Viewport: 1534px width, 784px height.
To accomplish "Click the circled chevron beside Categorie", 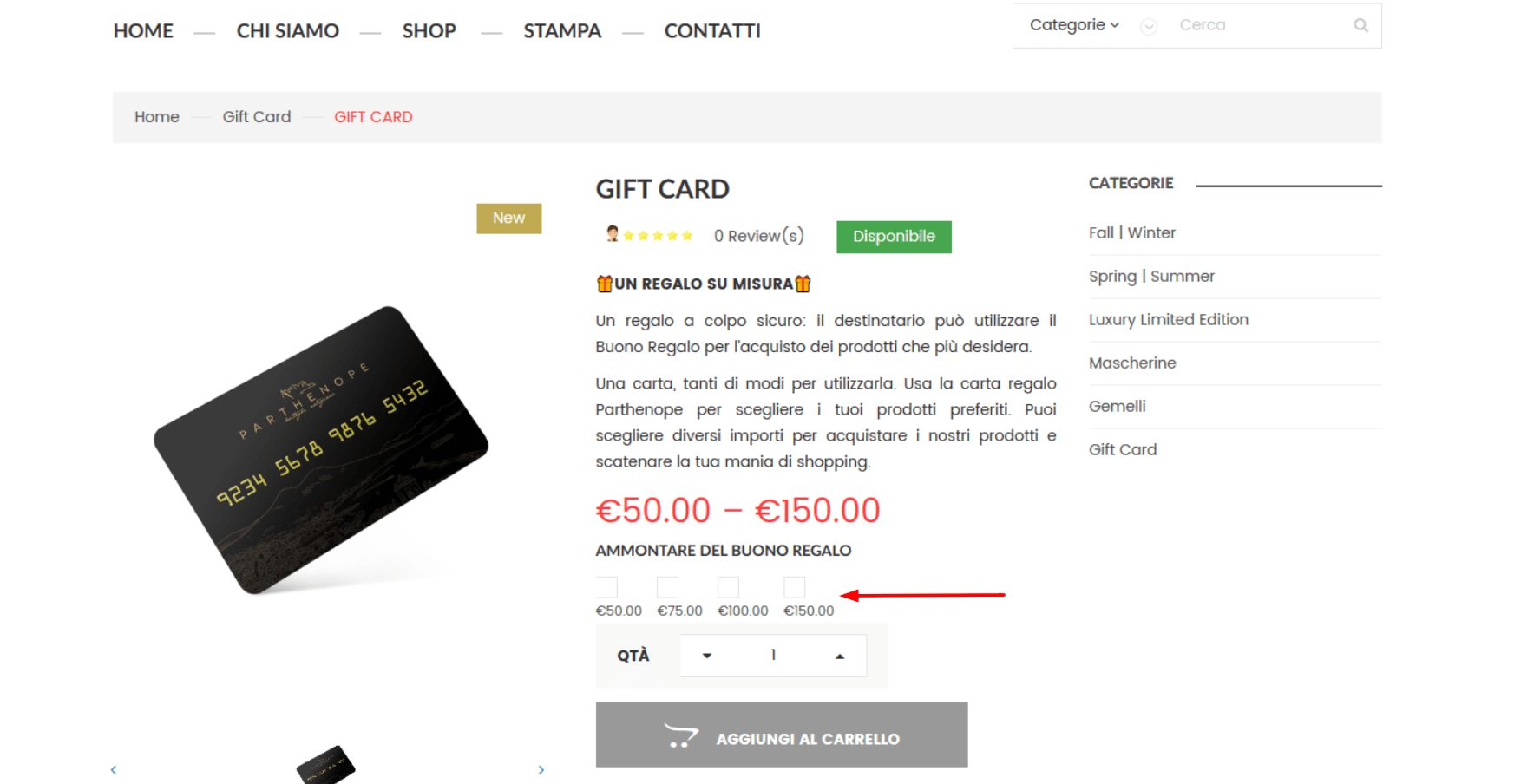I will coord(1149,26).
